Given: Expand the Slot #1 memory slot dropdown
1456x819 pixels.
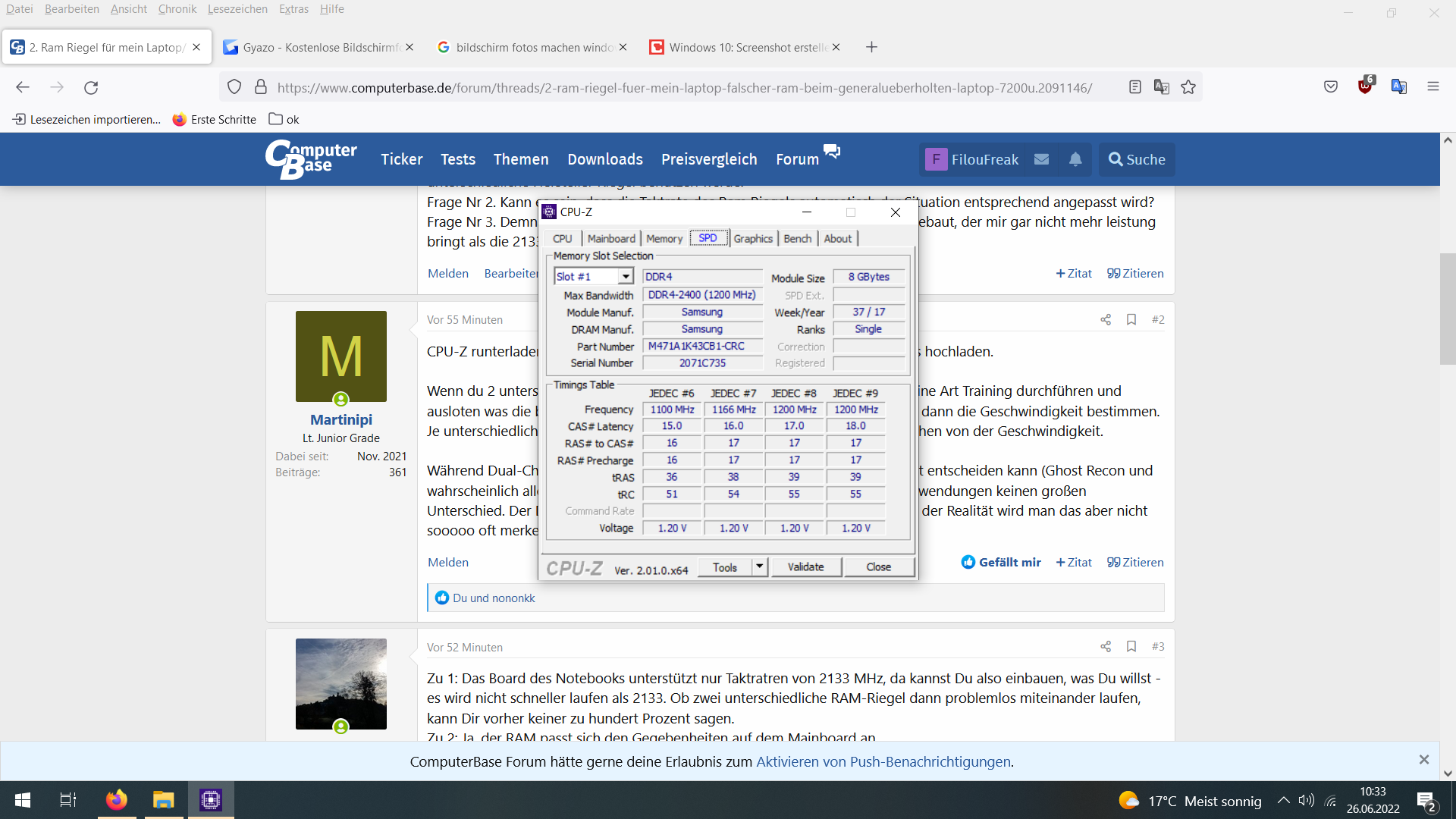Looking at the screenshot, I should coord(626,277).
